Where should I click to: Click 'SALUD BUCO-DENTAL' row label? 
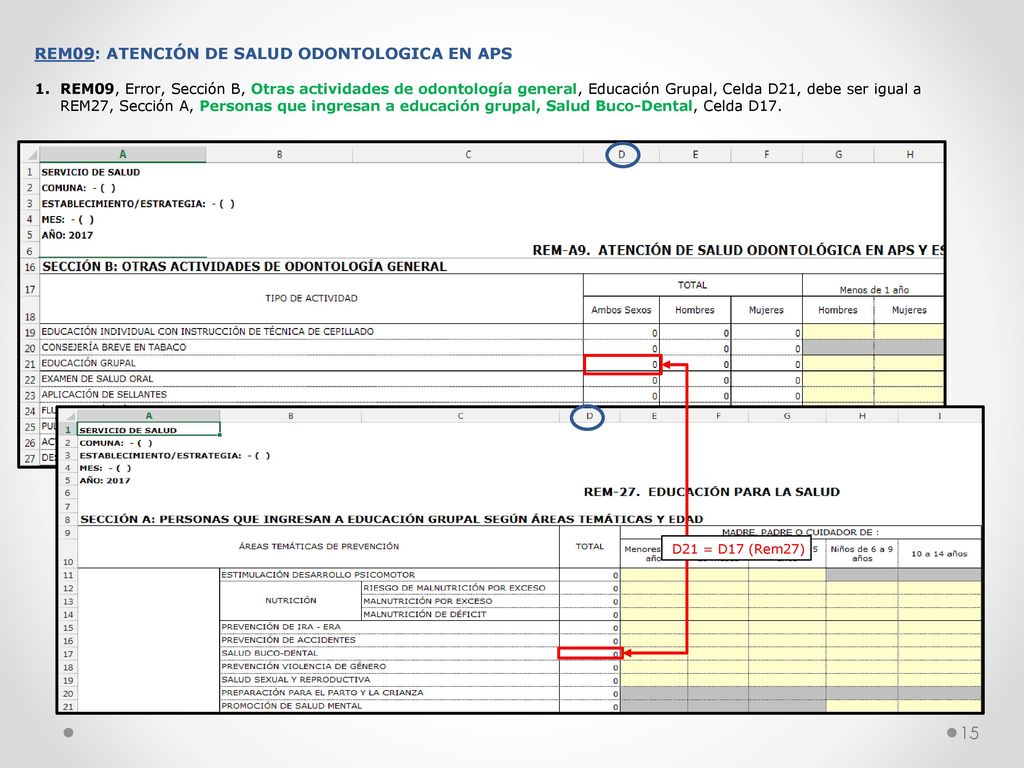click(269, 653)
